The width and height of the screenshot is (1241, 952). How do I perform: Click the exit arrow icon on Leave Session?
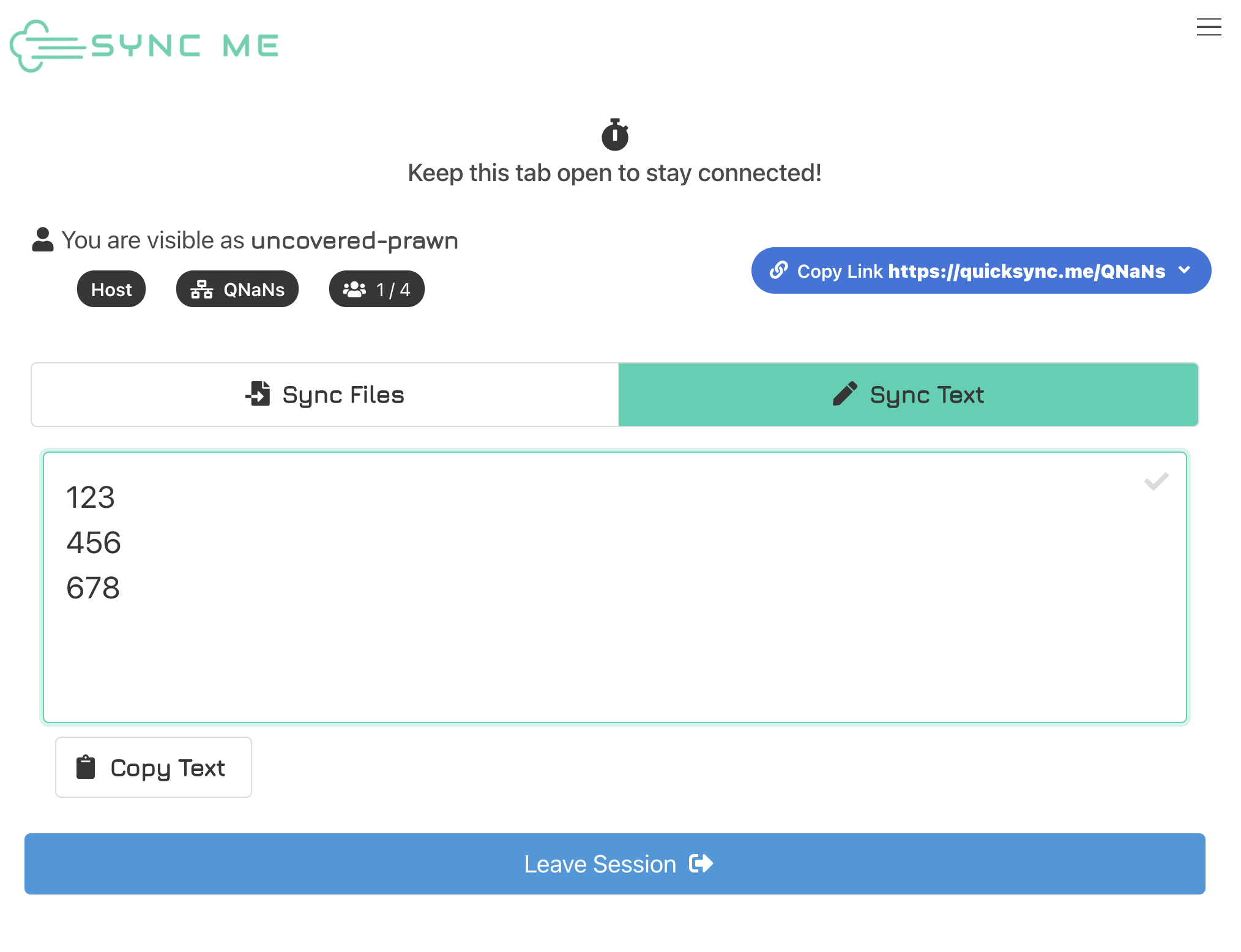[701, 864]
